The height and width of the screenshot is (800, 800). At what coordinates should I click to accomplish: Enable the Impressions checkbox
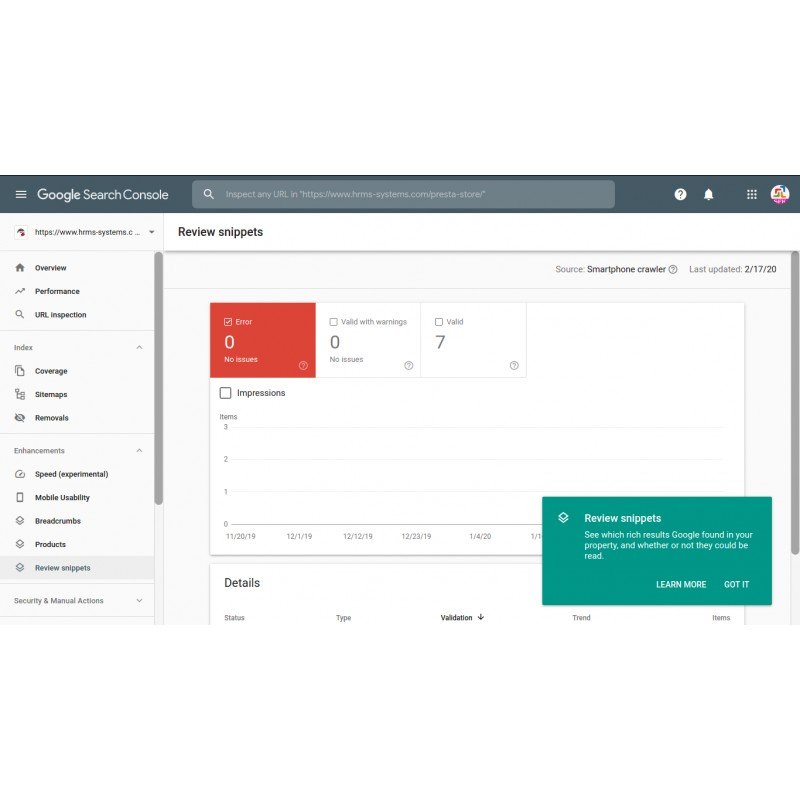226,393
